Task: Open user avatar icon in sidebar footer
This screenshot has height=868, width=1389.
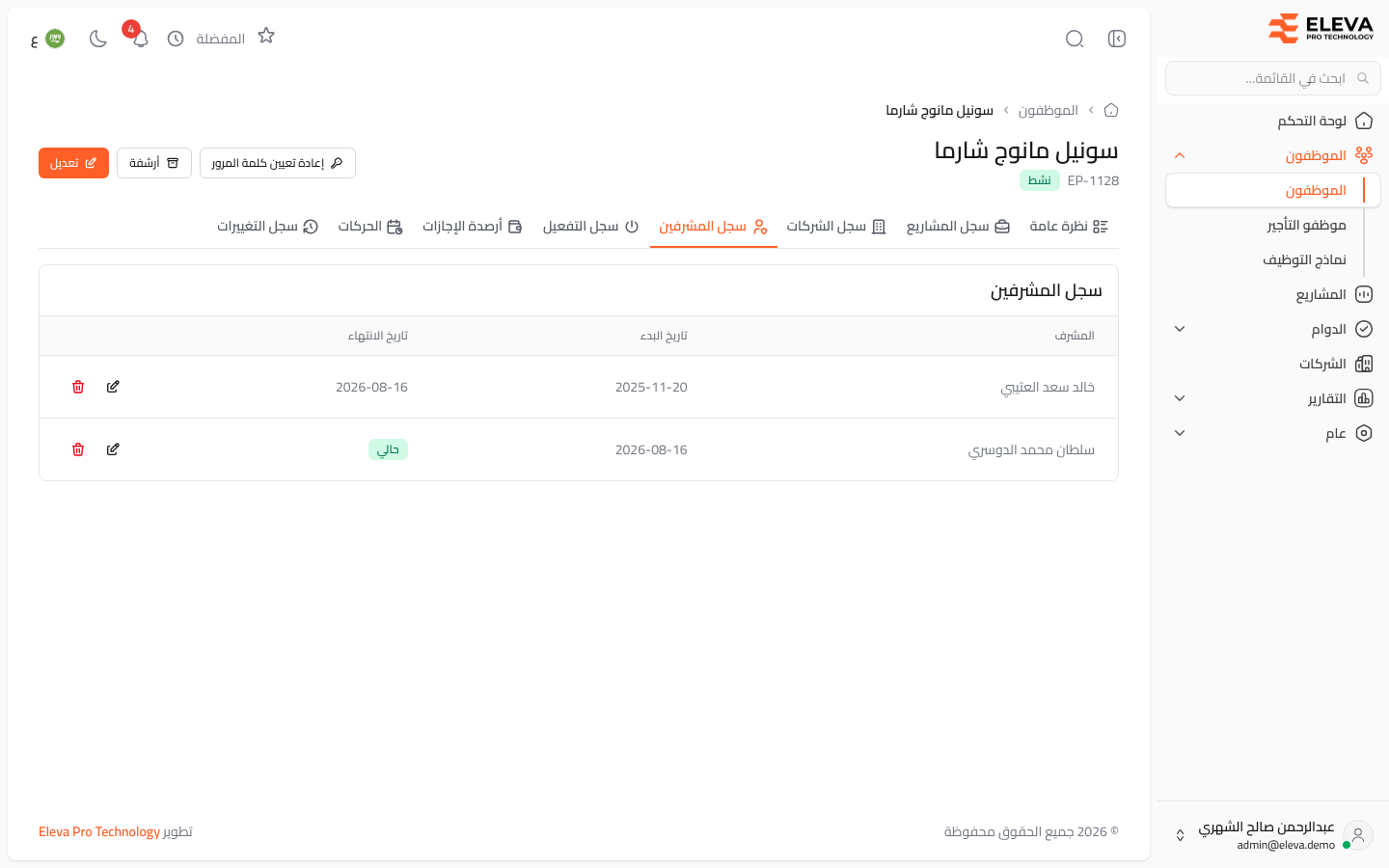Action: click(x=1358, y=835)
